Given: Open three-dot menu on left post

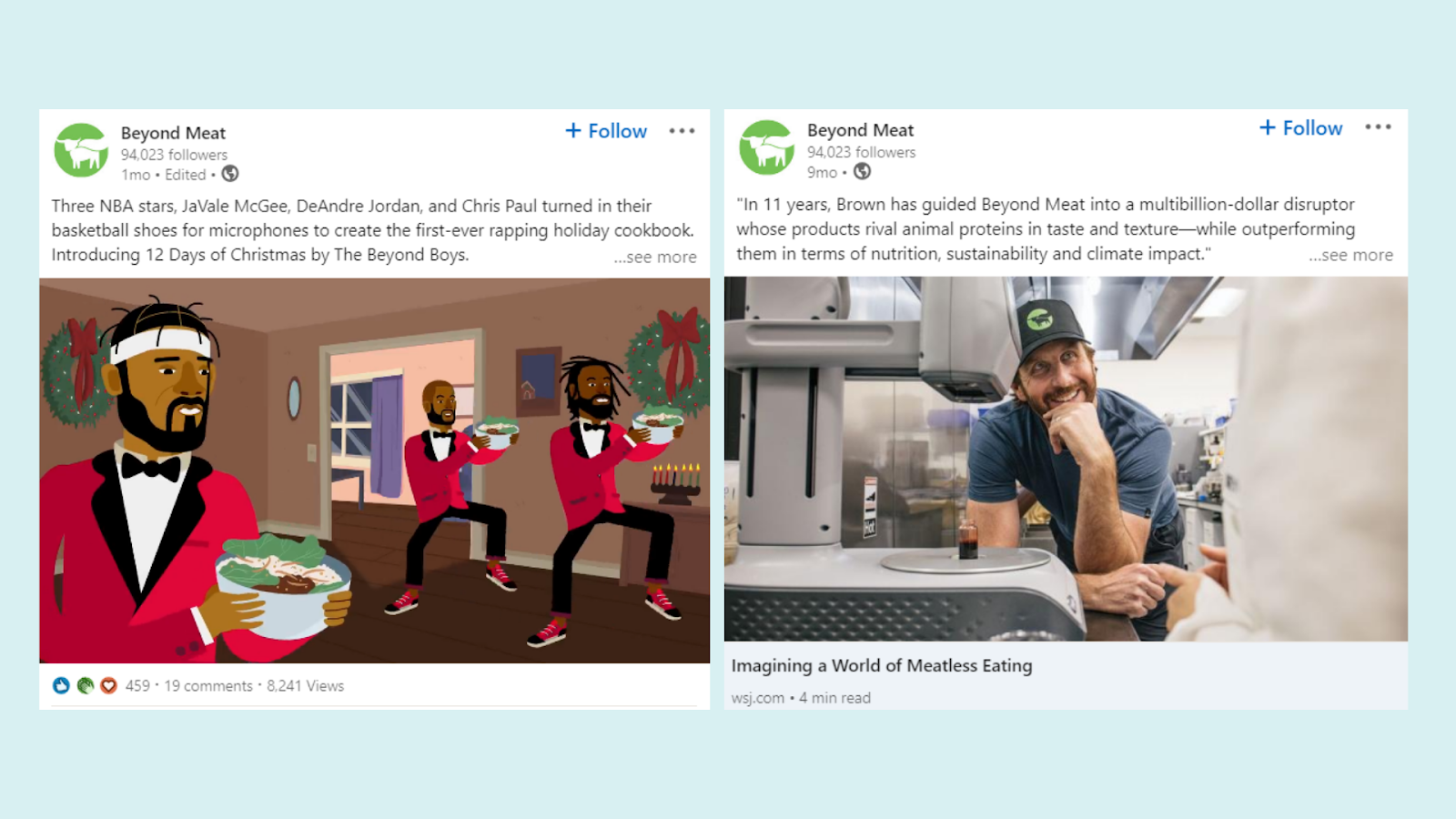Looking at the screenshot, I should [x=682, y=131].
